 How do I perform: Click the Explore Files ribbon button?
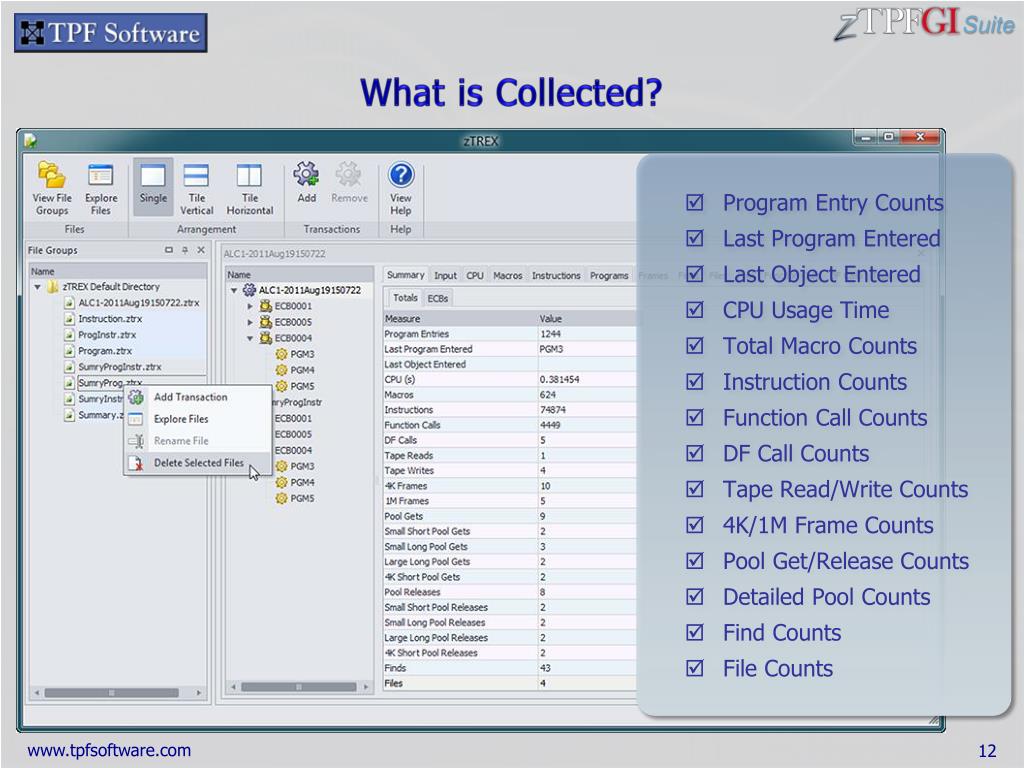coord(101,188)
